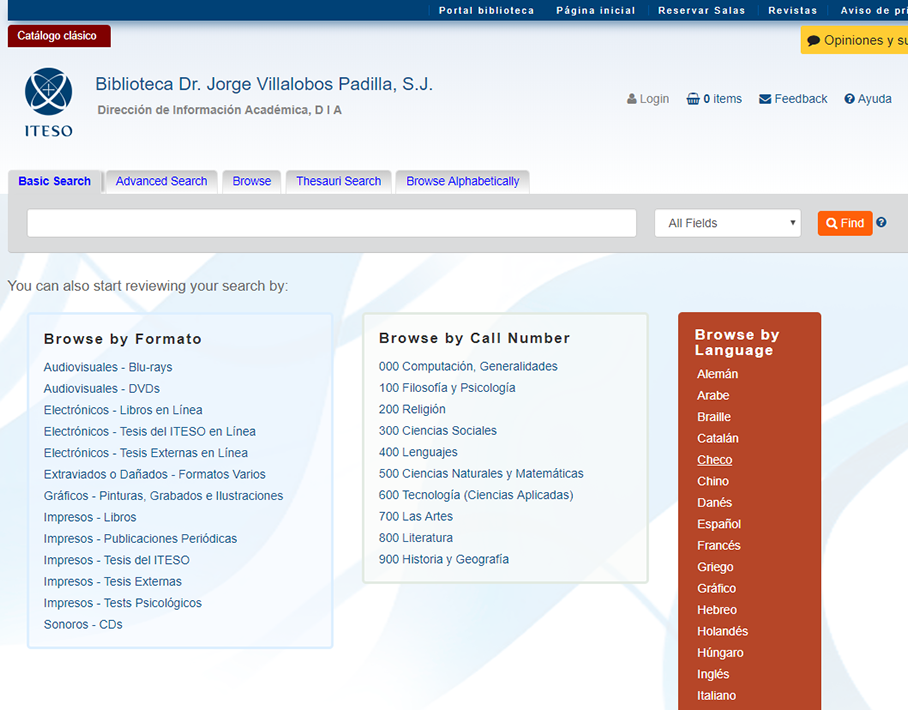Click the library name heading link
908x710 pixels.
pos(264,84)
